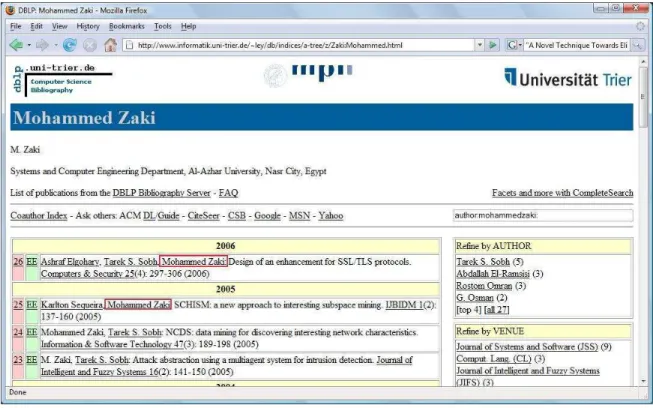This screenshot has width=653, height=408.
Task: Open the FAQ link
Action: [228, 193]
